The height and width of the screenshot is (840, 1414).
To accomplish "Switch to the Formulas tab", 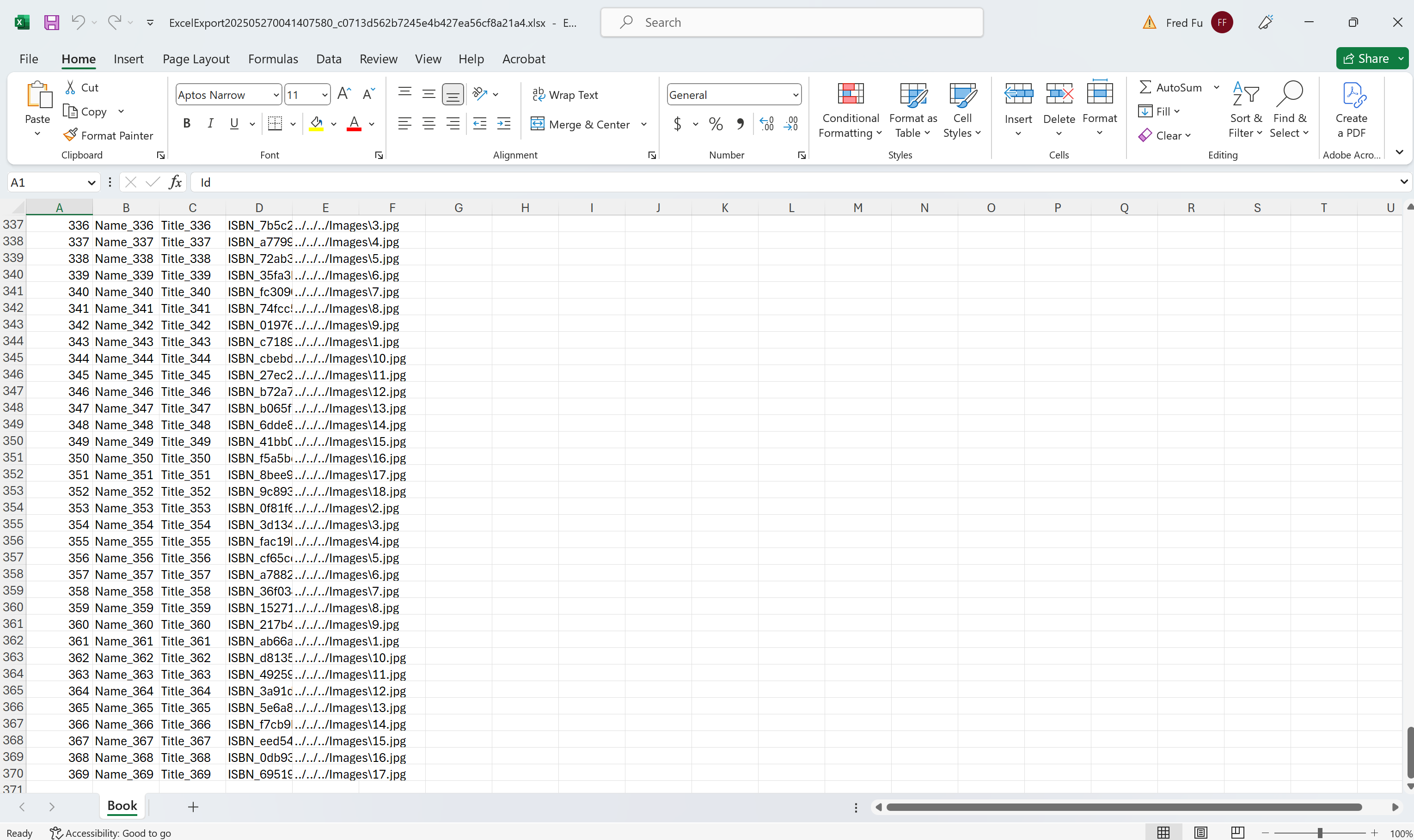I will (x=273, y=59).
